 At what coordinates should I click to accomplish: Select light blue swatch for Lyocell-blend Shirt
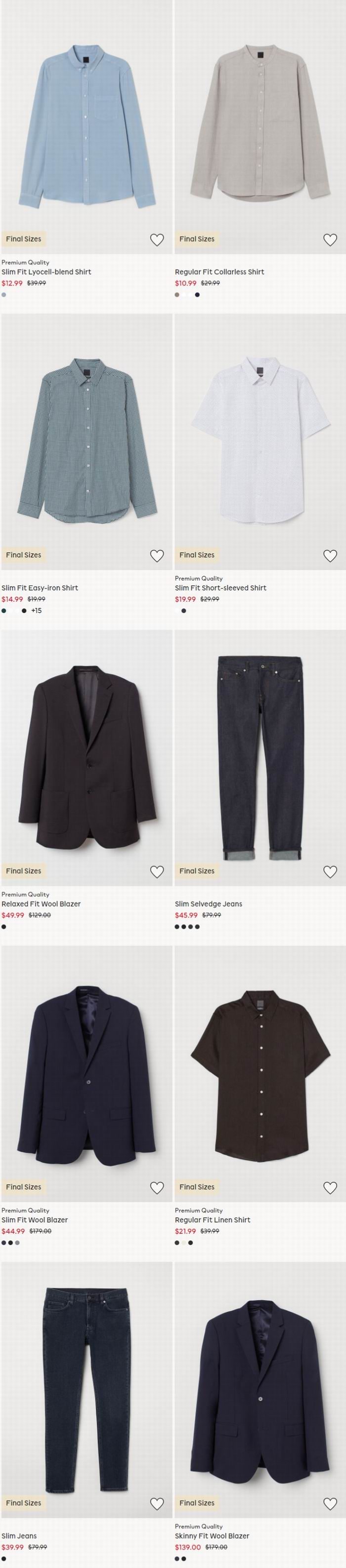pyautogui.click(x=4, y=295)
